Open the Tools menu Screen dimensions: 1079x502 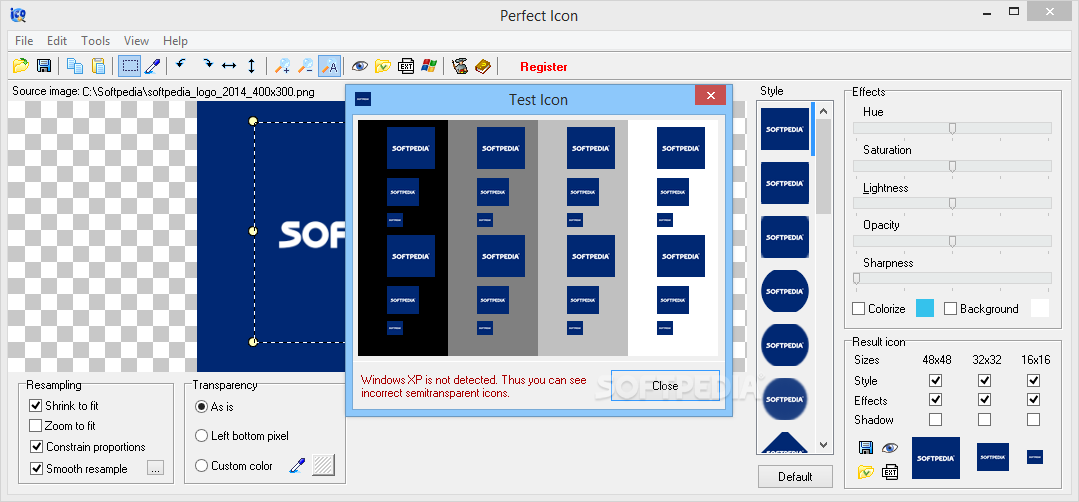coord(96,41)
